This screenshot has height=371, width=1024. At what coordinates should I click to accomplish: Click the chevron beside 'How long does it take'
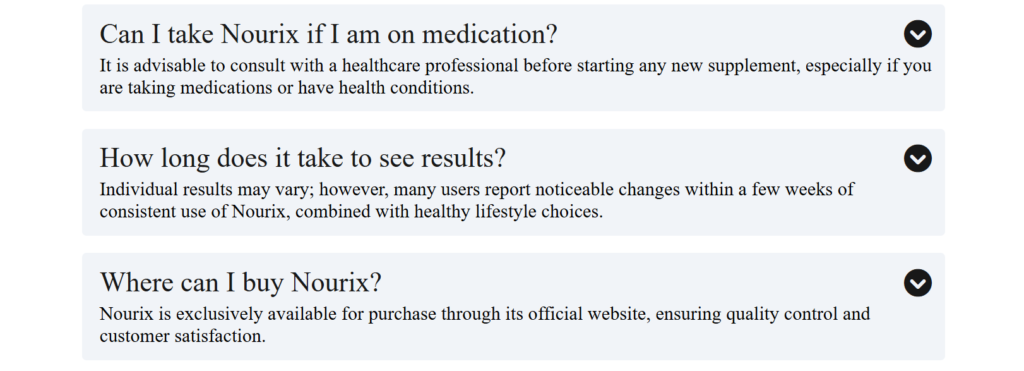pyautogui.click(x=918, y=158)
